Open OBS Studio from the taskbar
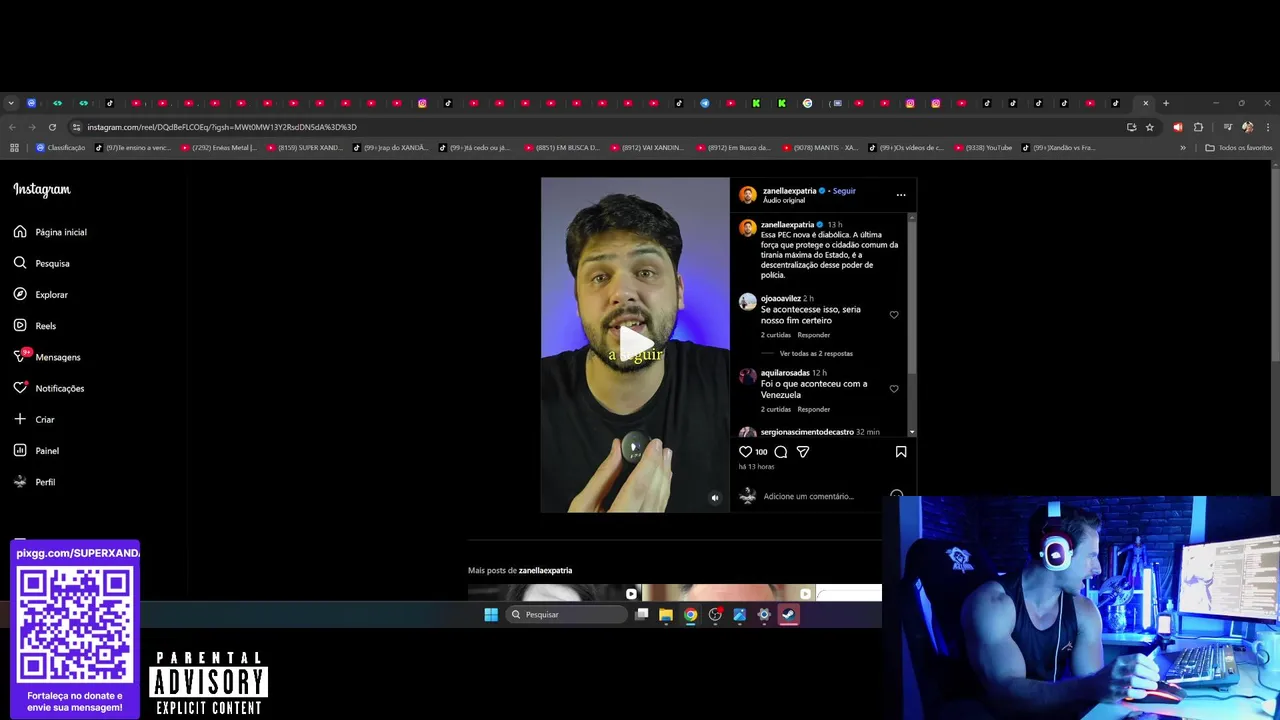This screenshot has width=1280, height=720. (x=715, y=615)
